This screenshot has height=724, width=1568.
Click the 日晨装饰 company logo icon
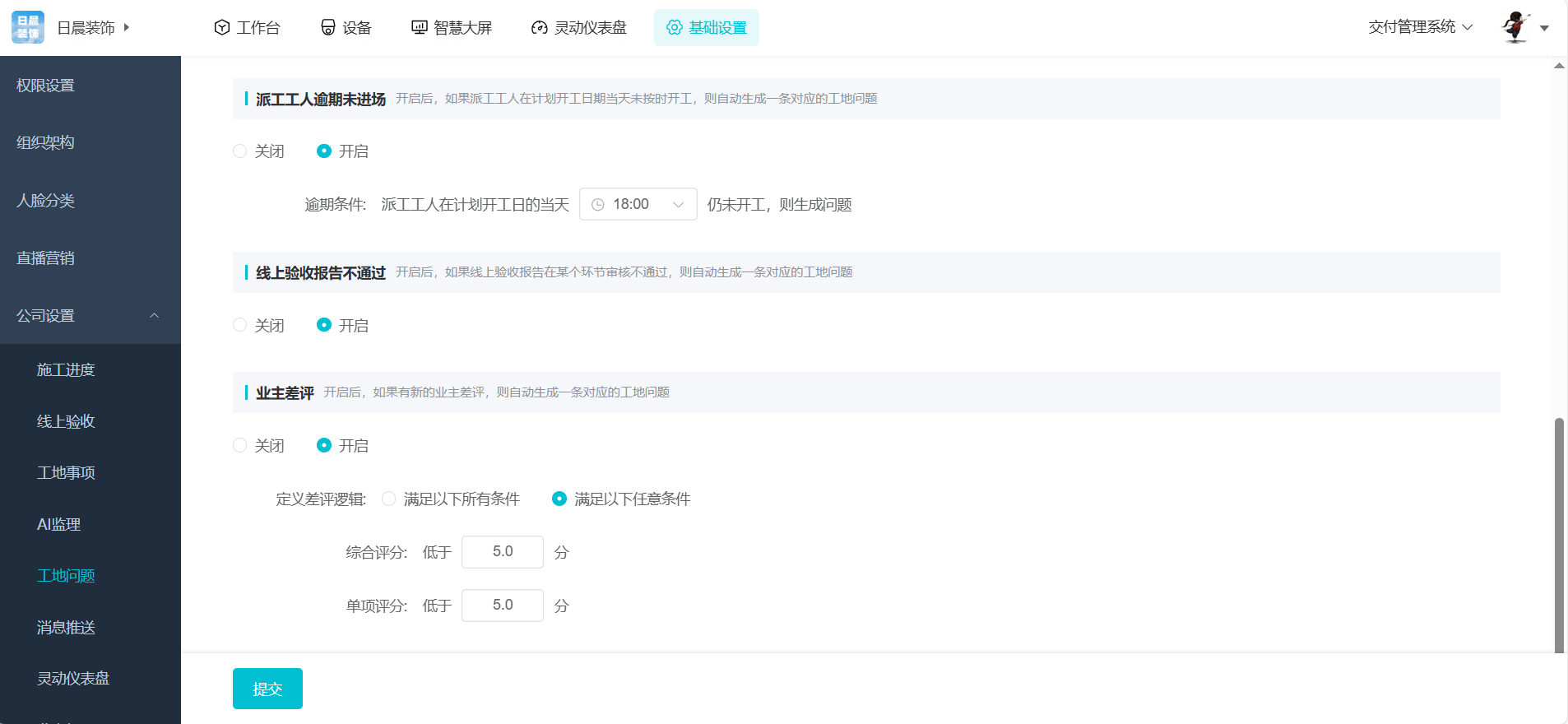(x=28, y=27)
